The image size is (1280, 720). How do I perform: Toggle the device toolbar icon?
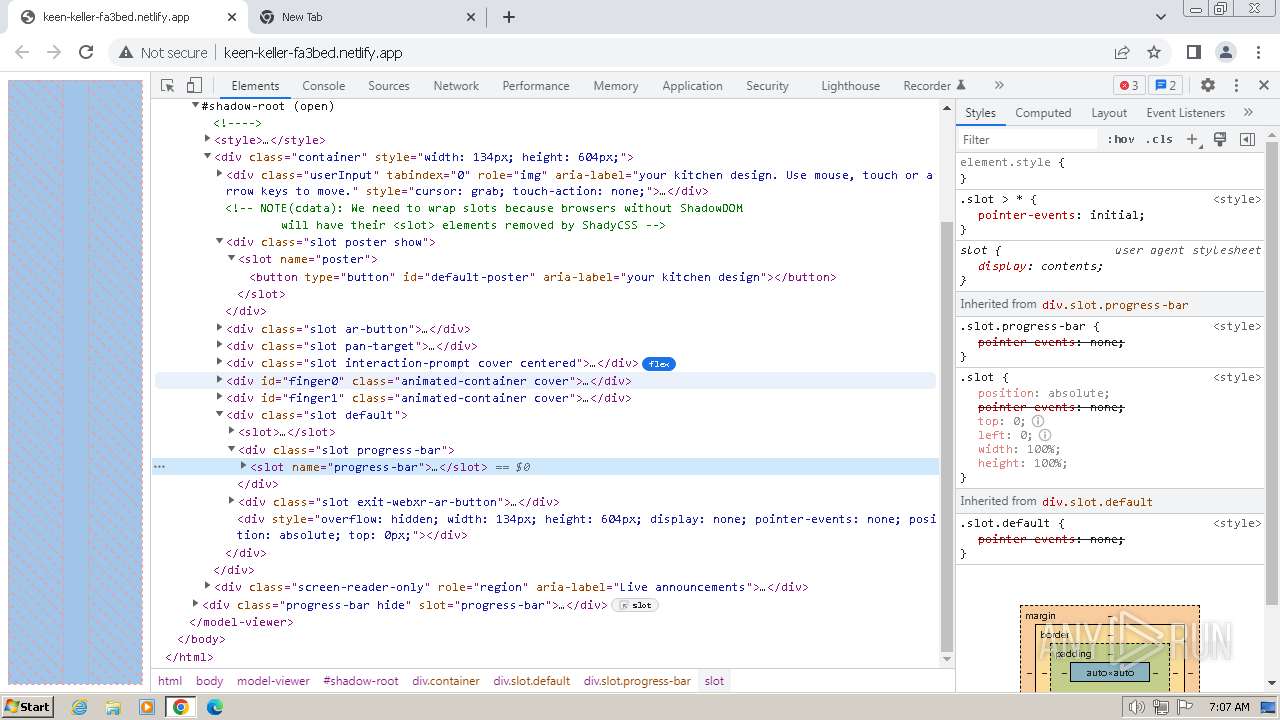click(x=195, y=86)
